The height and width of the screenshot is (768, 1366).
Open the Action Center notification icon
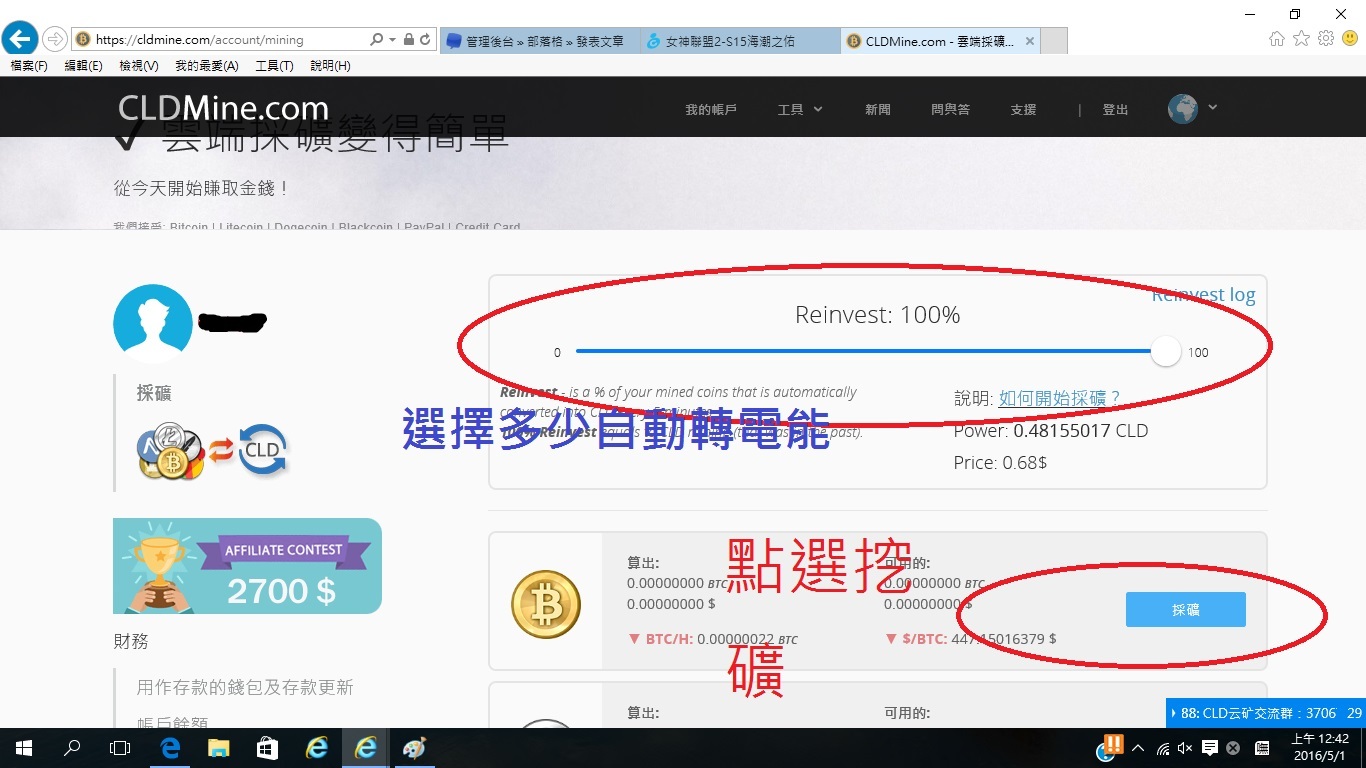point(1210,748)
